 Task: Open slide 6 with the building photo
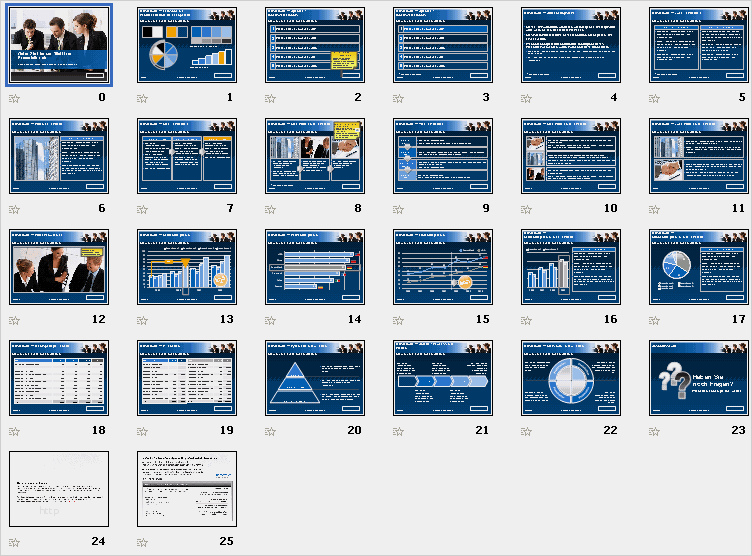[59, 155]
